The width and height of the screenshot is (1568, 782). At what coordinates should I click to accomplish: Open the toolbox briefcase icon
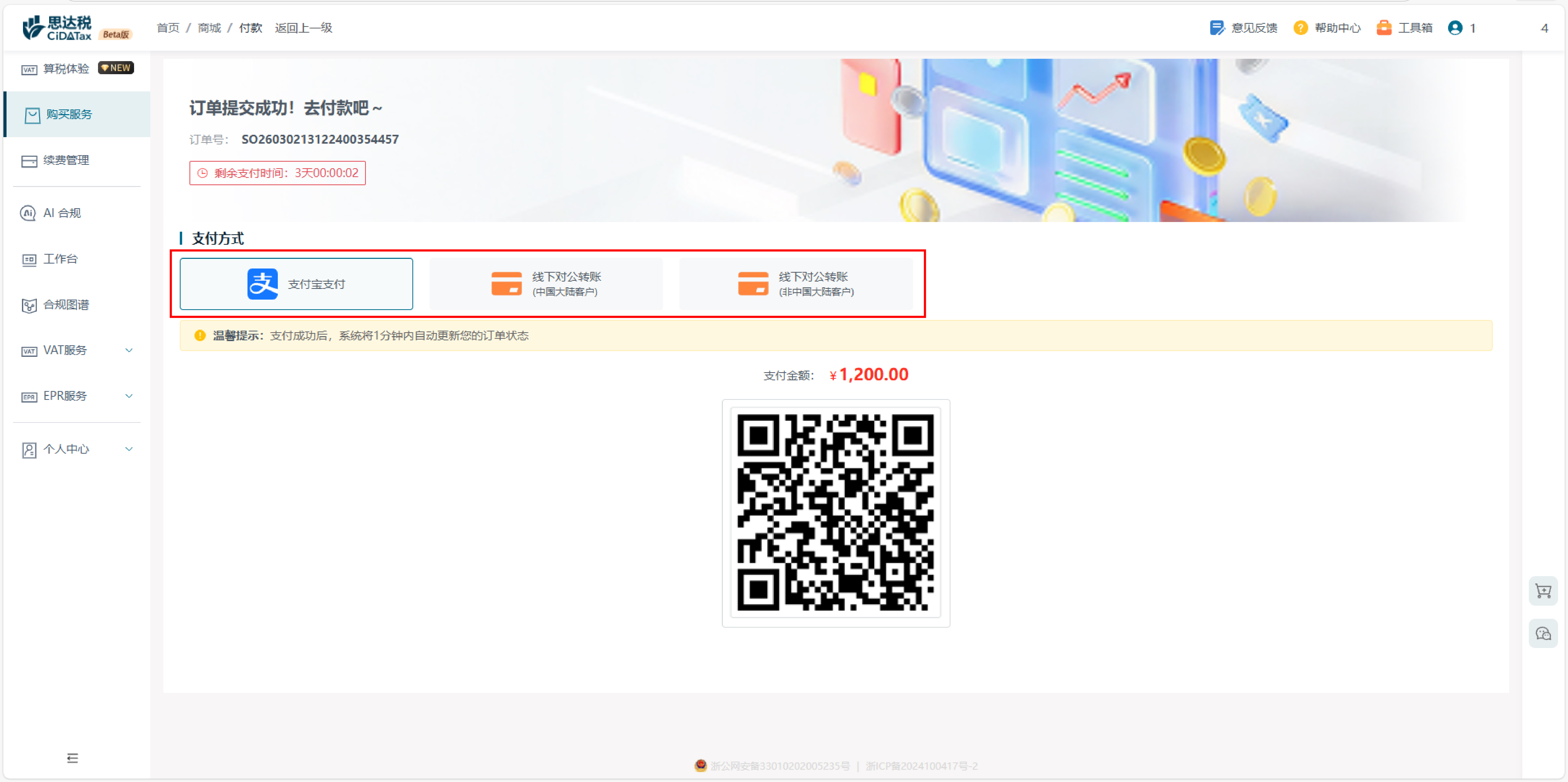pos(1383,28)
